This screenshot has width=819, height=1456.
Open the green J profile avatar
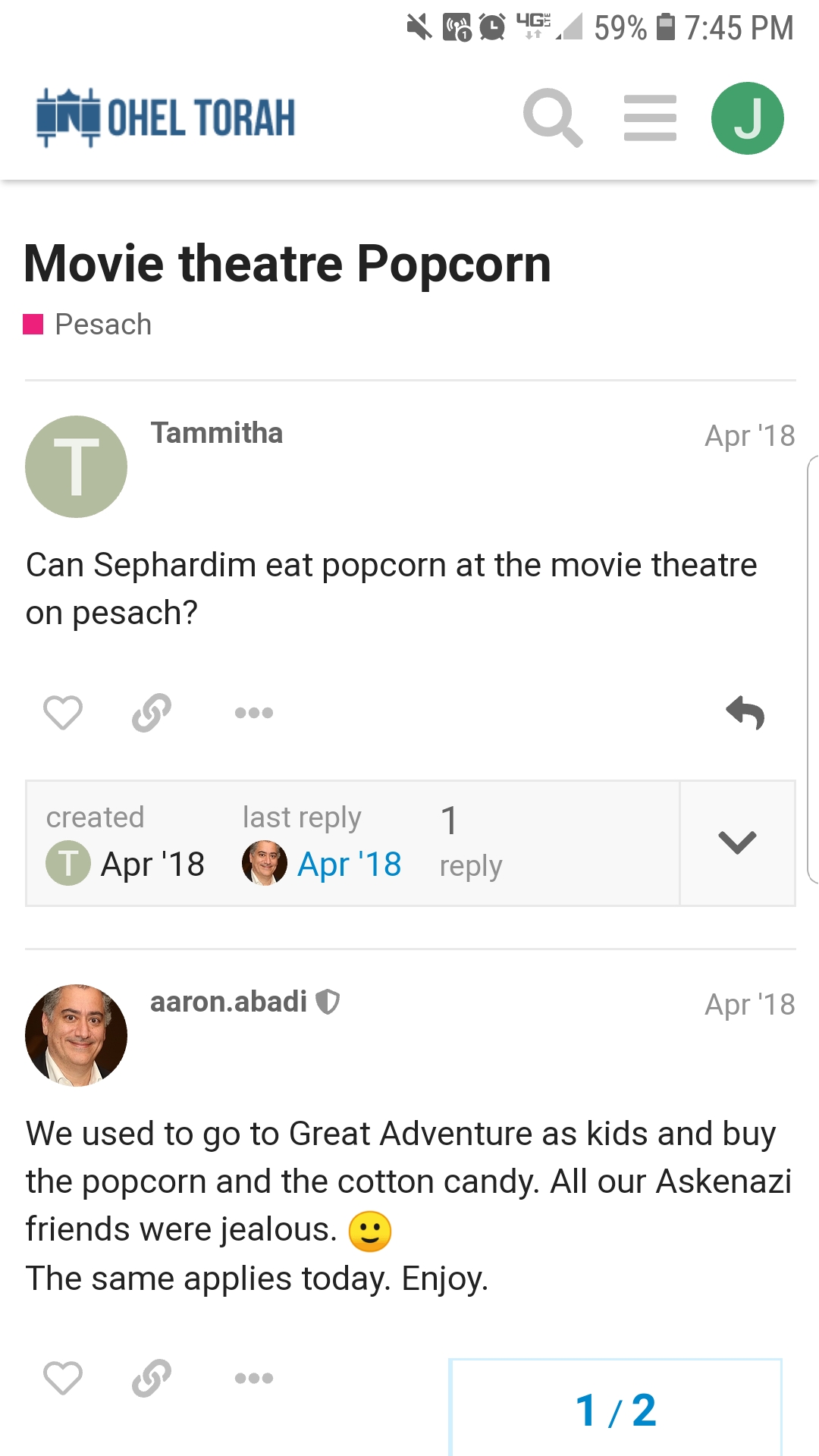point(747,118)
